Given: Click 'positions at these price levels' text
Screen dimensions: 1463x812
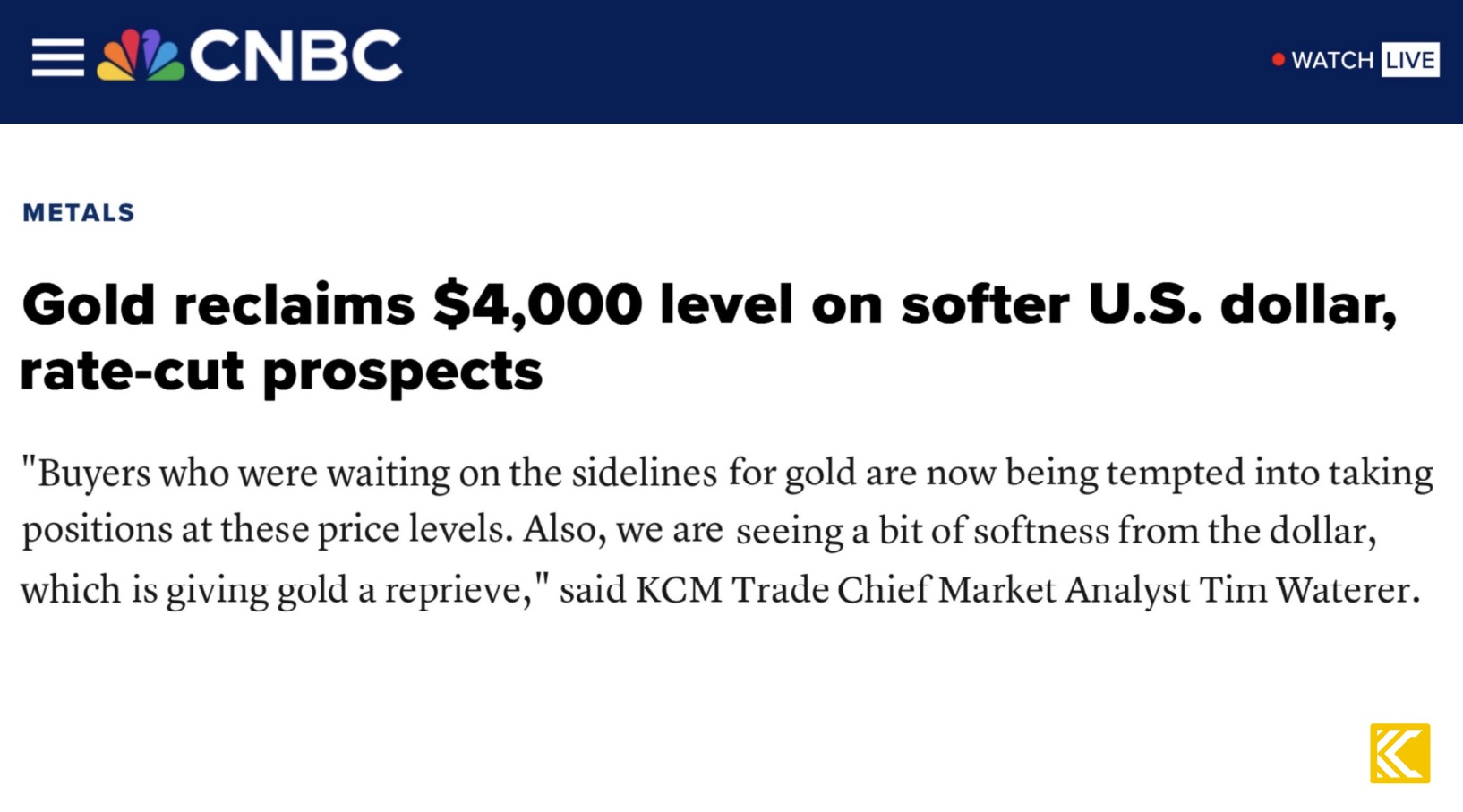Looking at the screenshot, I should 267,529.
